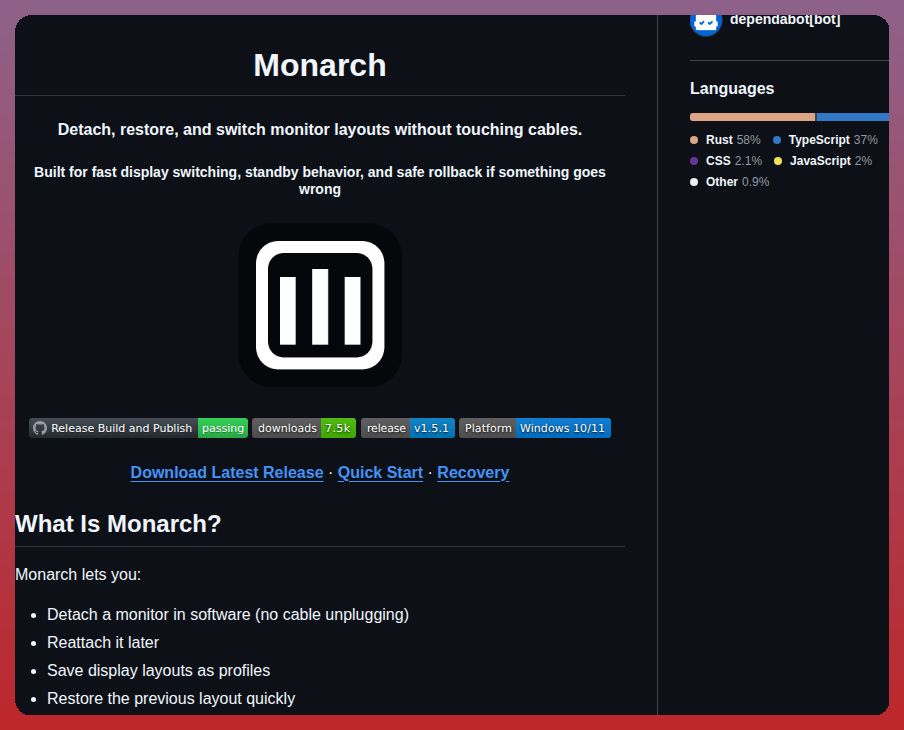The height and width of the screenshot is (730, 904).
Task: Jump to the Quick Start link
Action: point(380,472)
